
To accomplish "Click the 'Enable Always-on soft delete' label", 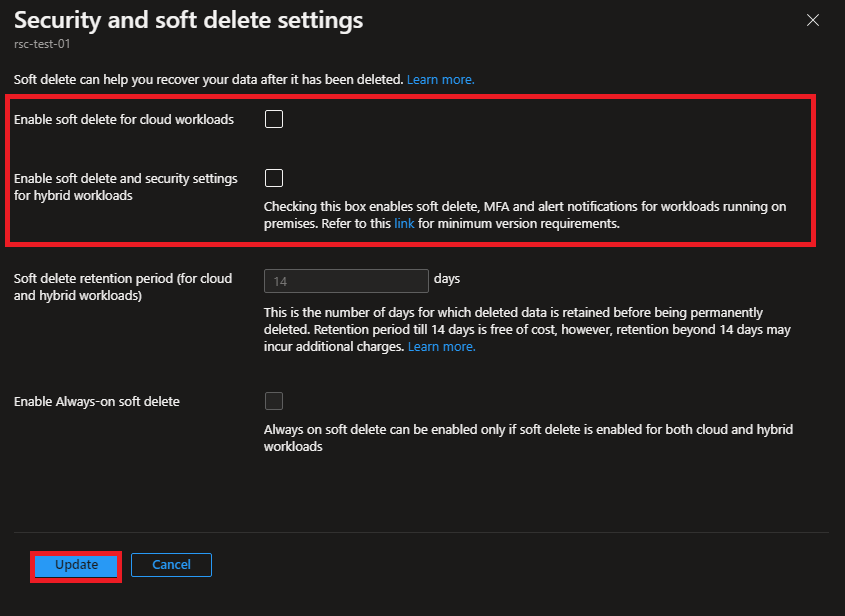I will 97,402.
